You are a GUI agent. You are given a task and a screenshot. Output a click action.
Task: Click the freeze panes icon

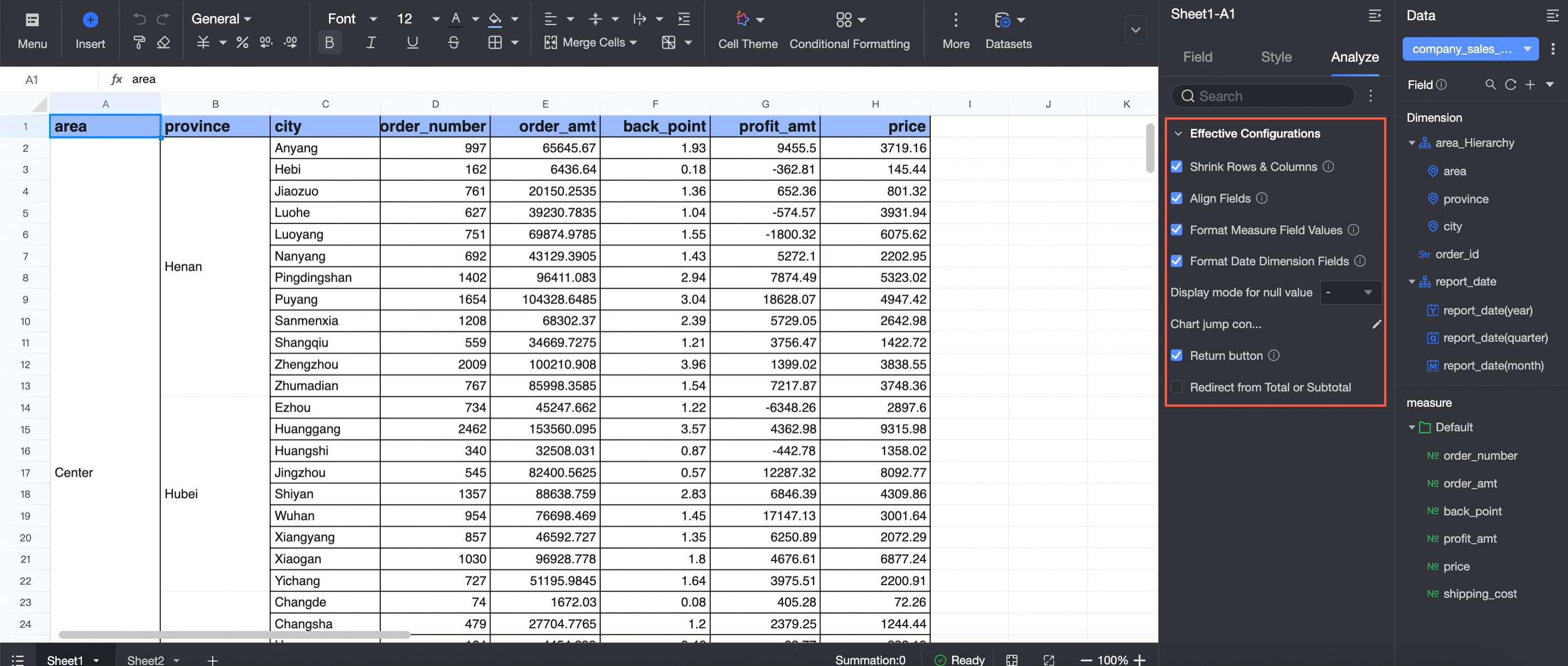point(668,42)
